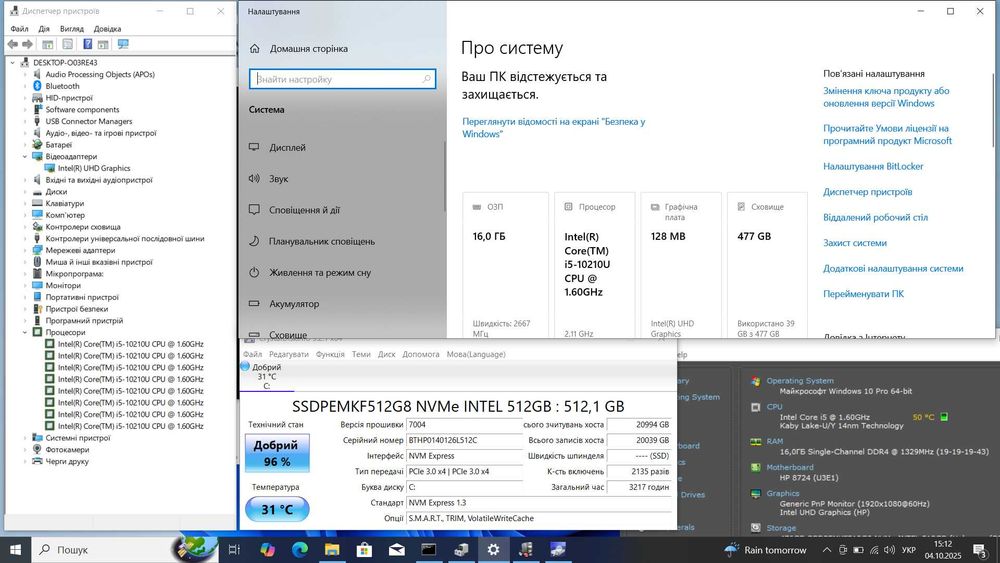1000x563 pixels.
Task: Click the Windows Start button
Action: 15,550
